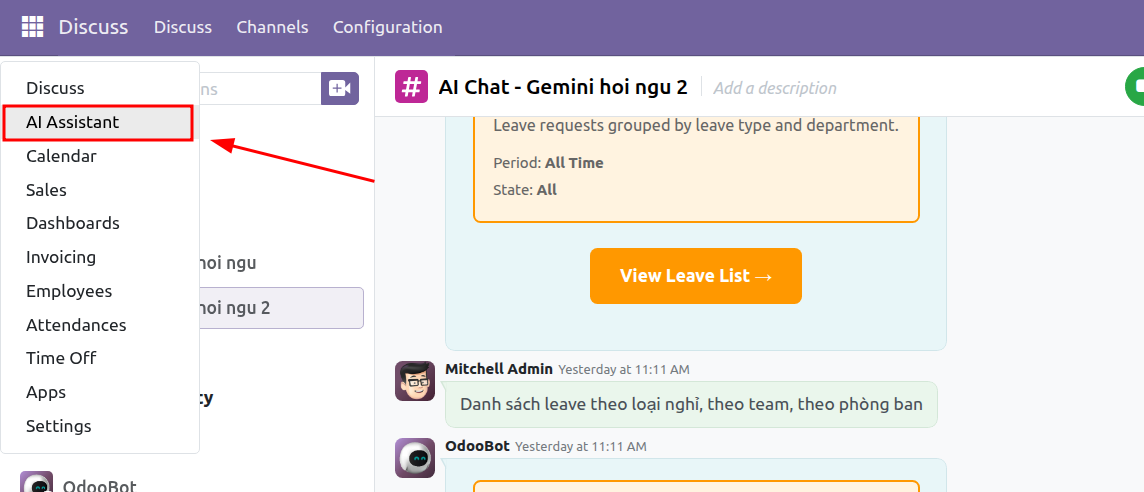Click Add a description field
Screen dimensions: 1144x492
(775, 88)
